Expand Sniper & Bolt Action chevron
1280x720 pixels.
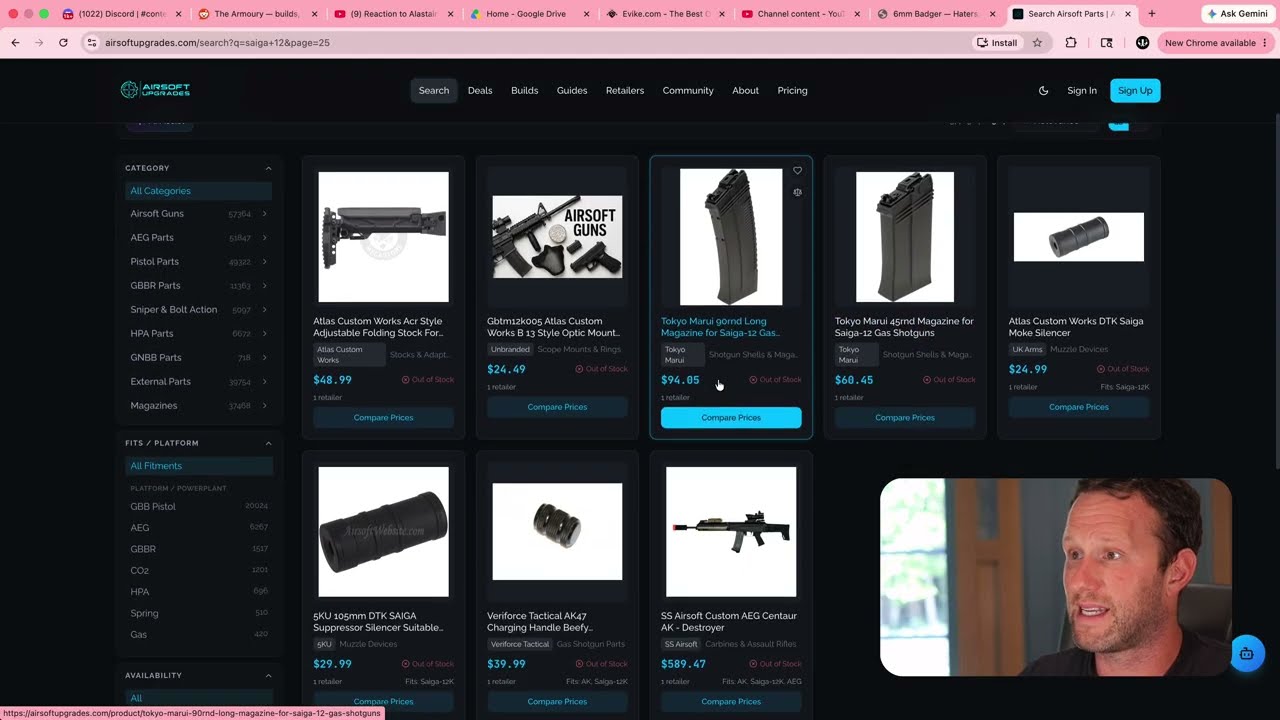(264, 310)
